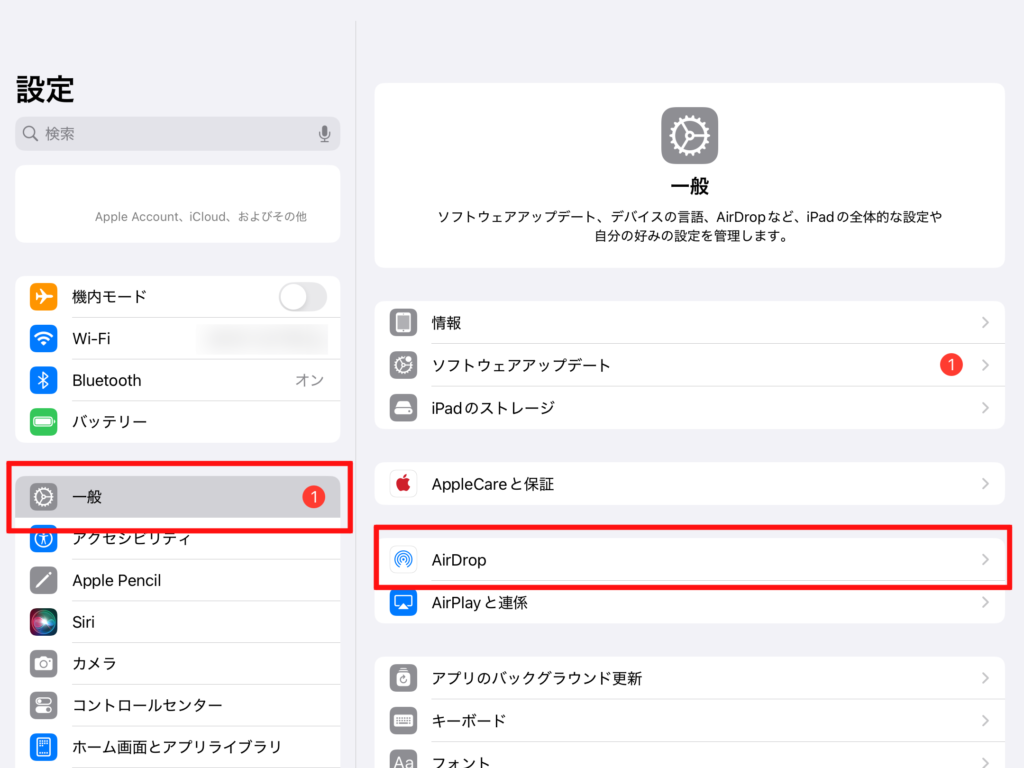Open AirDrop via its right chevron
1024x768 pixels.
pyautogui.click(x=985, y=560)
